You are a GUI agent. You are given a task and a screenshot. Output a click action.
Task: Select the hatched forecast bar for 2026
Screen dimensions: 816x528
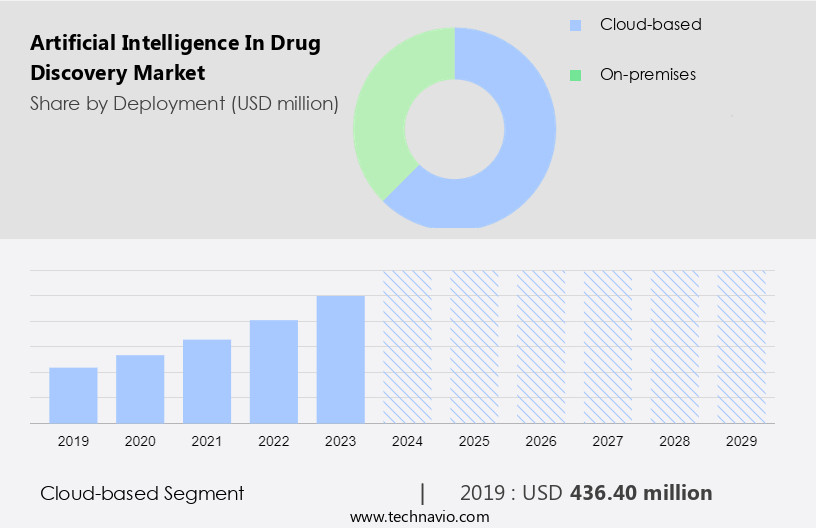tap(541, 346)
